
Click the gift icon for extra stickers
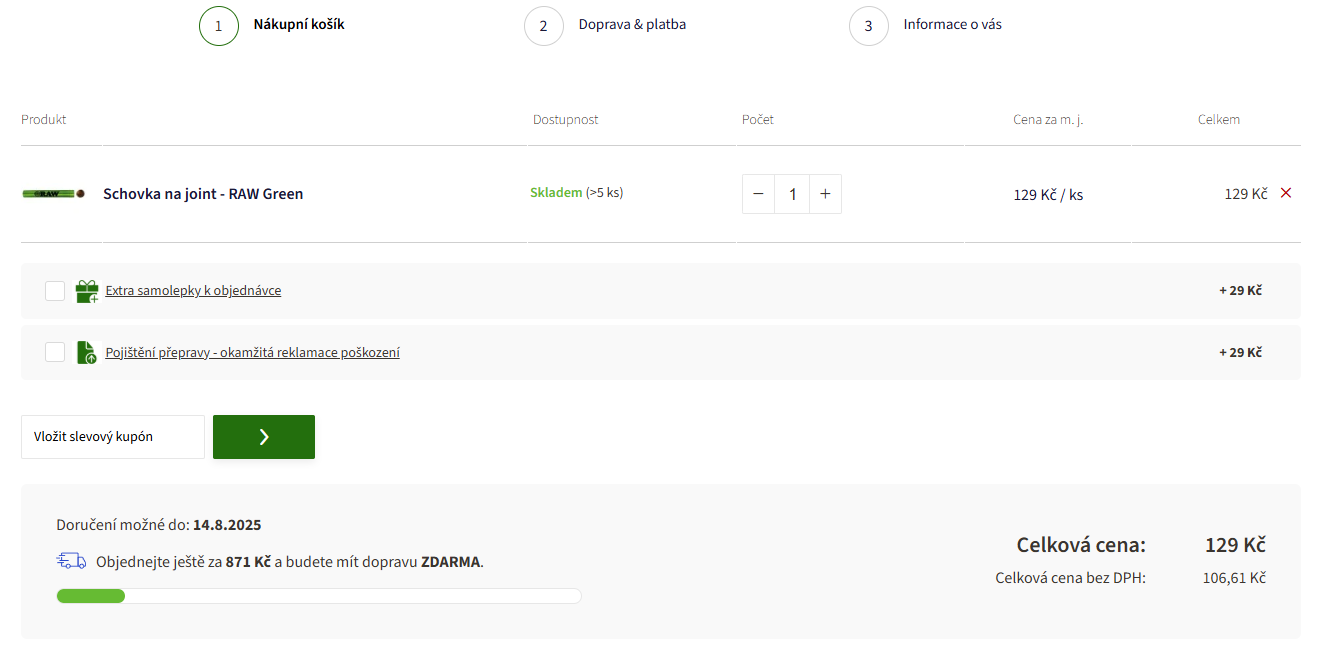[x=87, y=291]
